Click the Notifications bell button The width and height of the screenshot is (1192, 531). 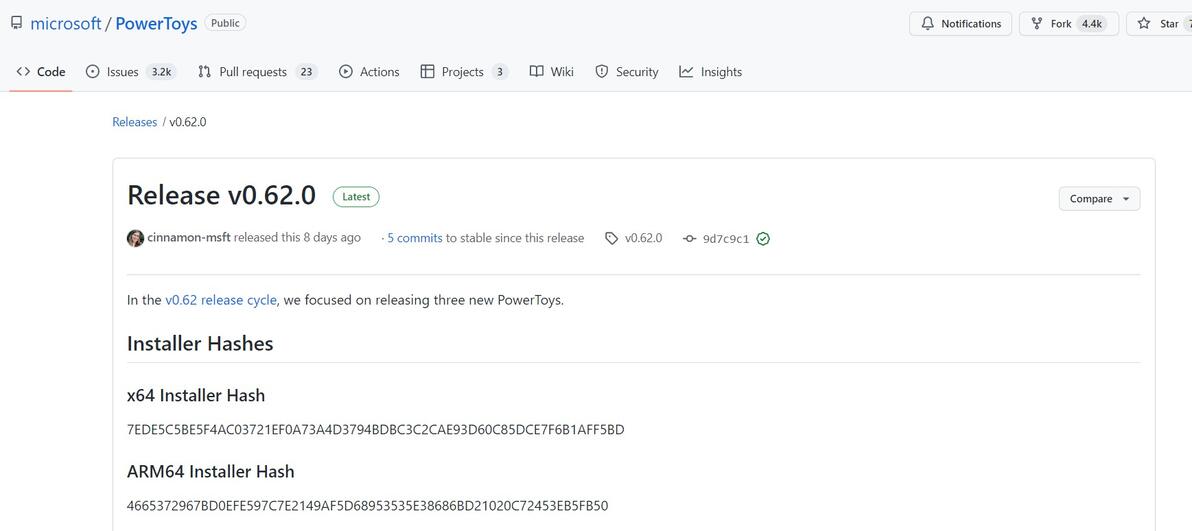coord(960,24)
